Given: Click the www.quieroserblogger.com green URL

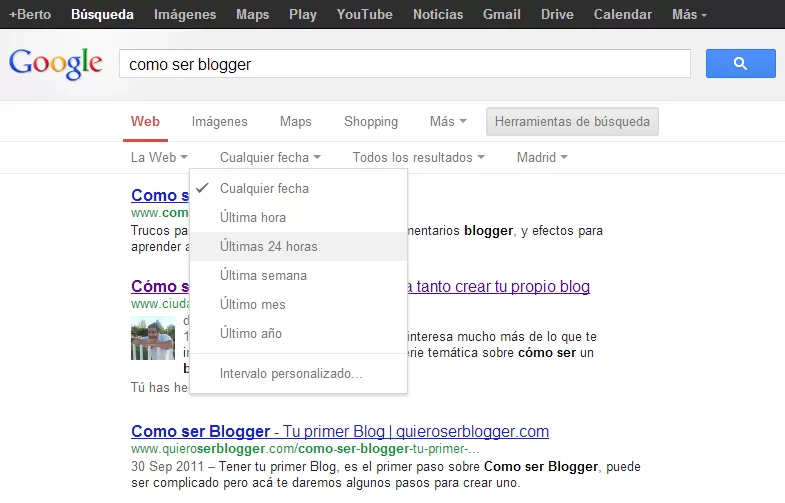Looking at the screenshot, I should click(x=305, y=449).
